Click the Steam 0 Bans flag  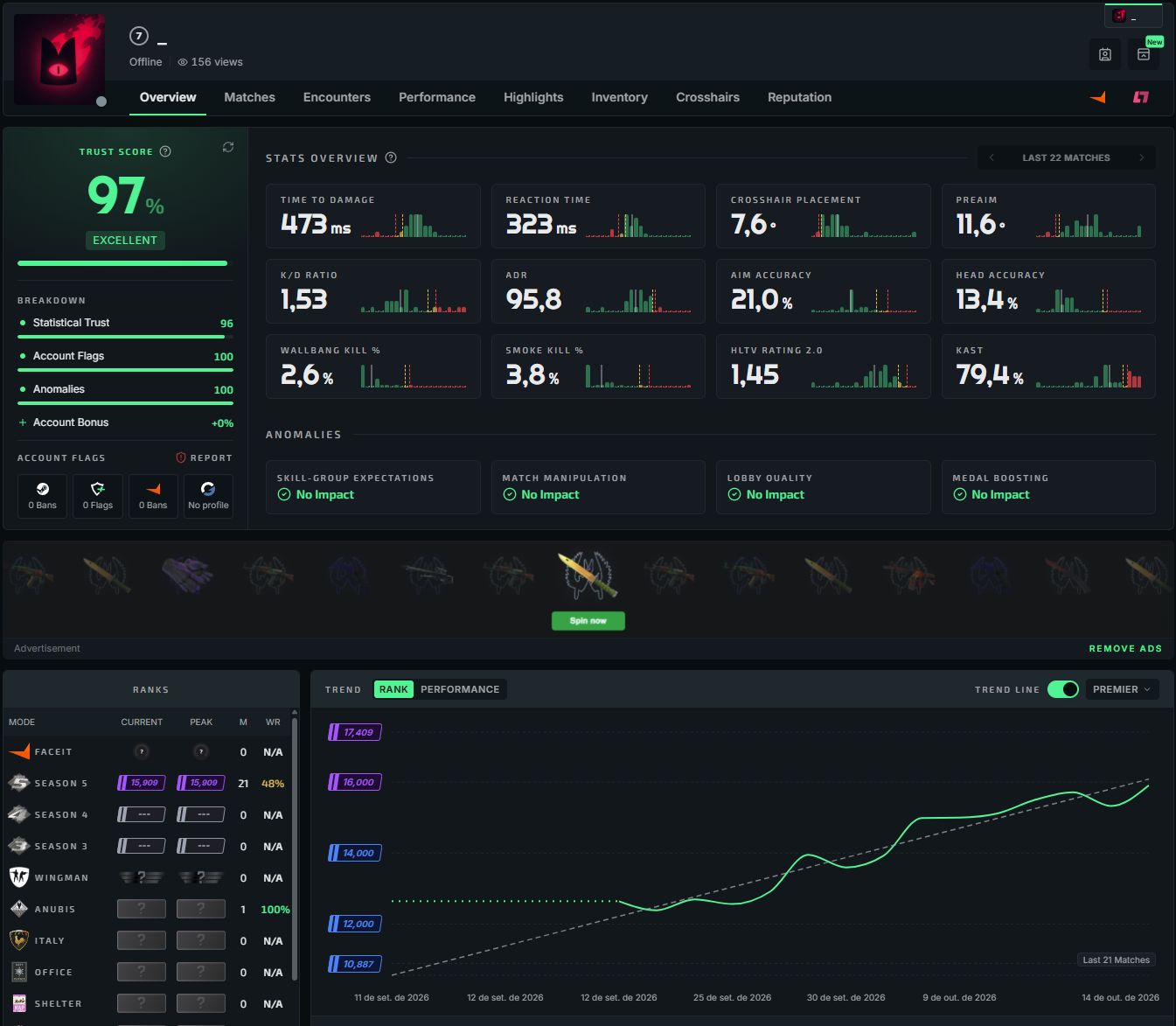point(42,496)
